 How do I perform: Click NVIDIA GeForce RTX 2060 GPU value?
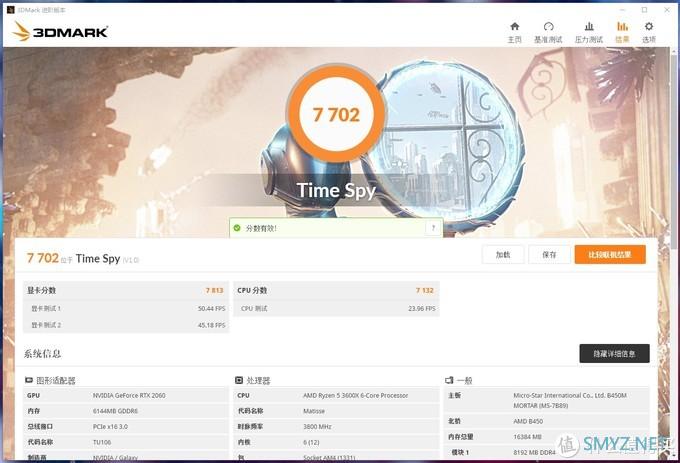pos(129,395)
